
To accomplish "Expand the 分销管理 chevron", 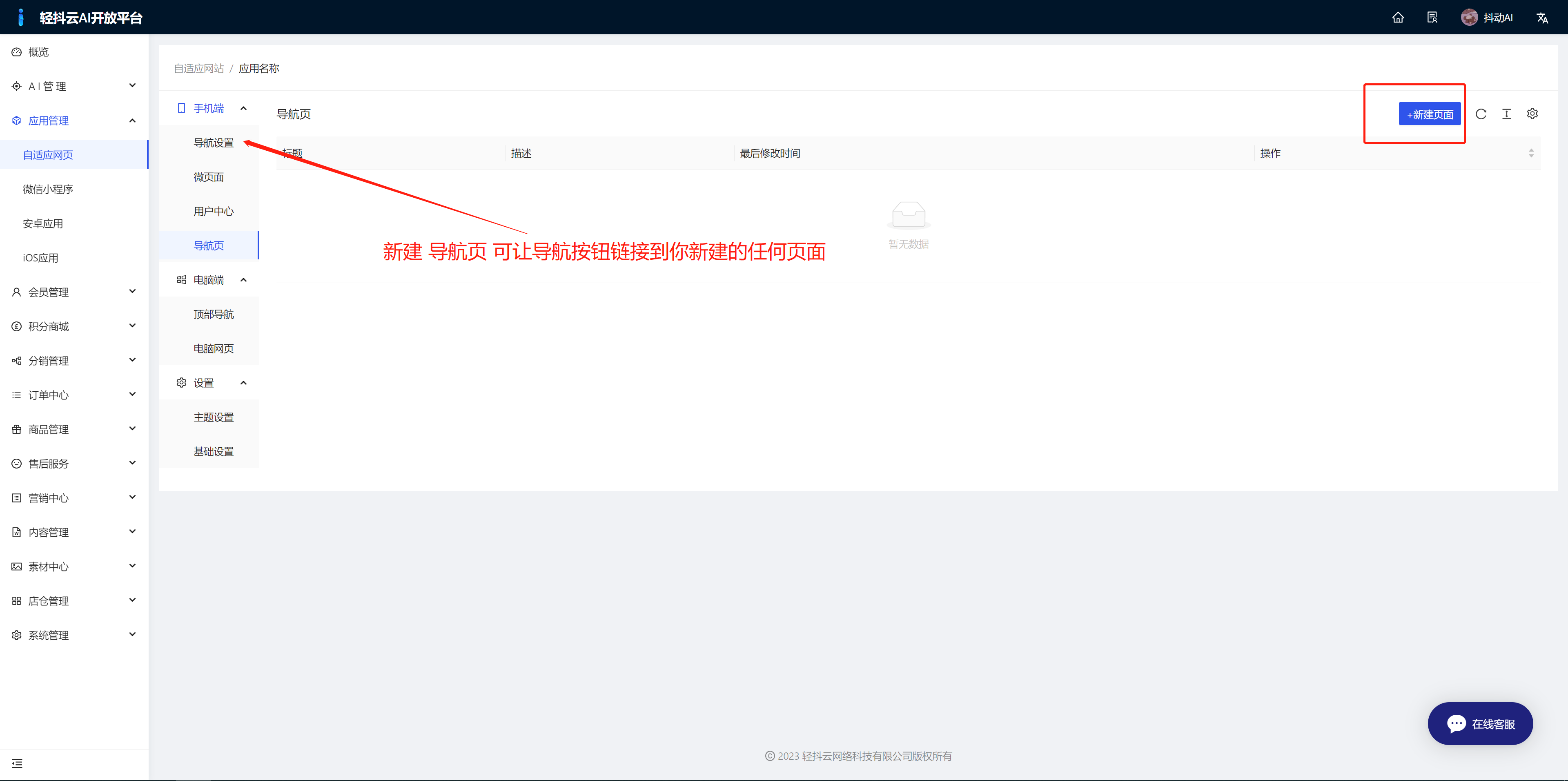I will (133, 360).
